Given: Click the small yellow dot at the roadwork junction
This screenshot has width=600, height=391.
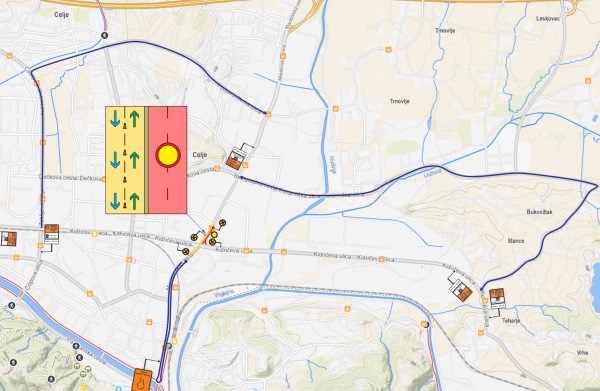Looking at the screenshot, I should click(214, 235).
